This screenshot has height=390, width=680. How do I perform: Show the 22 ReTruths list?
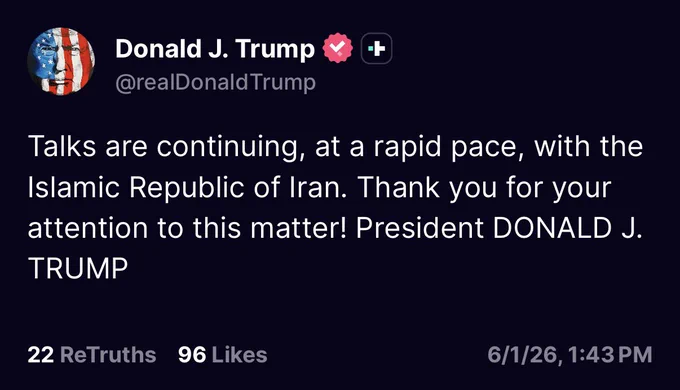(x=92, y=354)
